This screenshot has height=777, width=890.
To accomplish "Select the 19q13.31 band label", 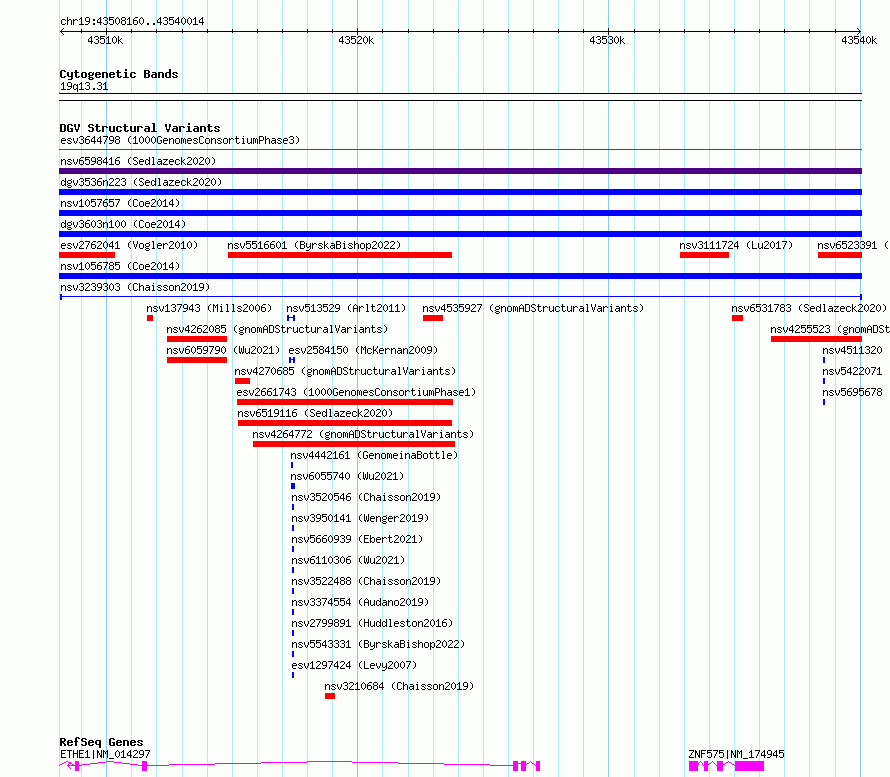I will [84, 86].
